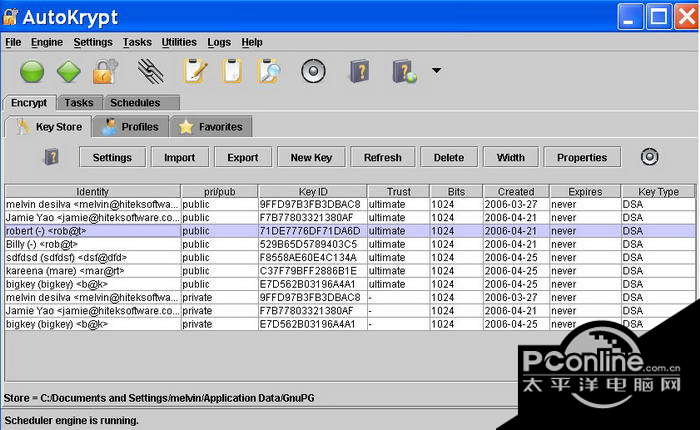Select private bigkey (bigkey) <b@k> row
Screen dimensions: 700x430
point(350,324)
